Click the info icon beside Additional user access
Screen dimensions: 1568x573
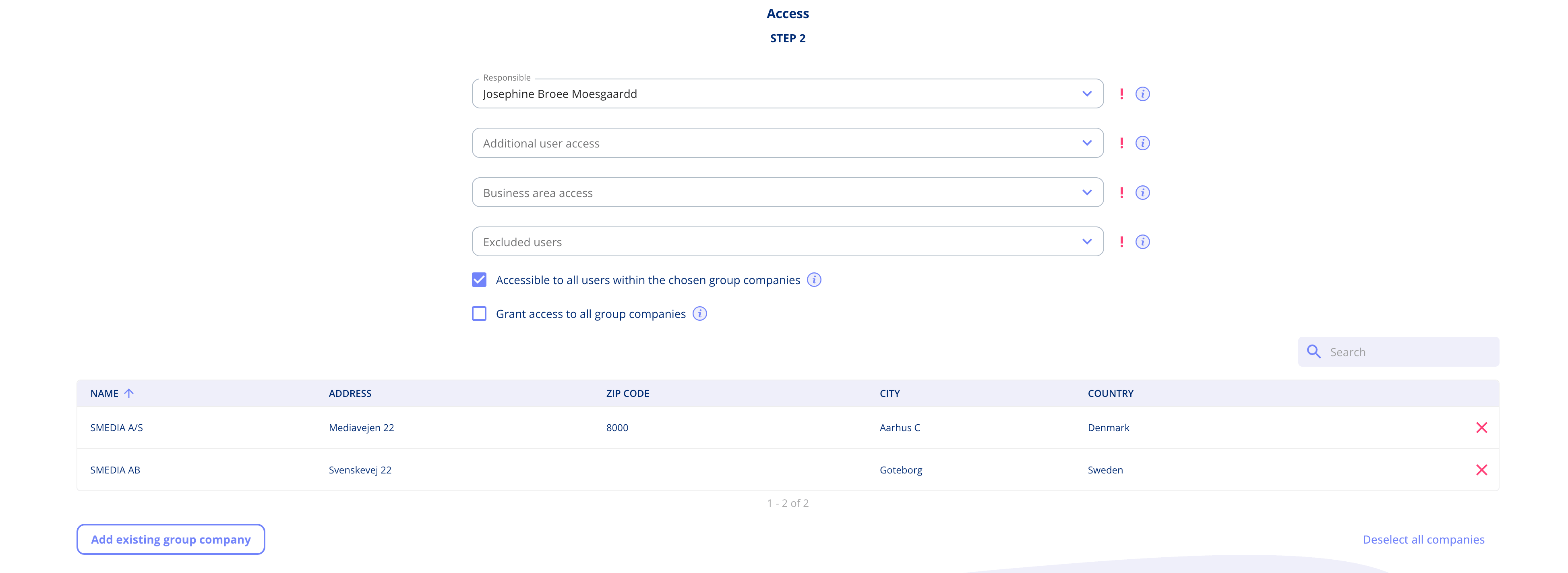point(1142,143)
